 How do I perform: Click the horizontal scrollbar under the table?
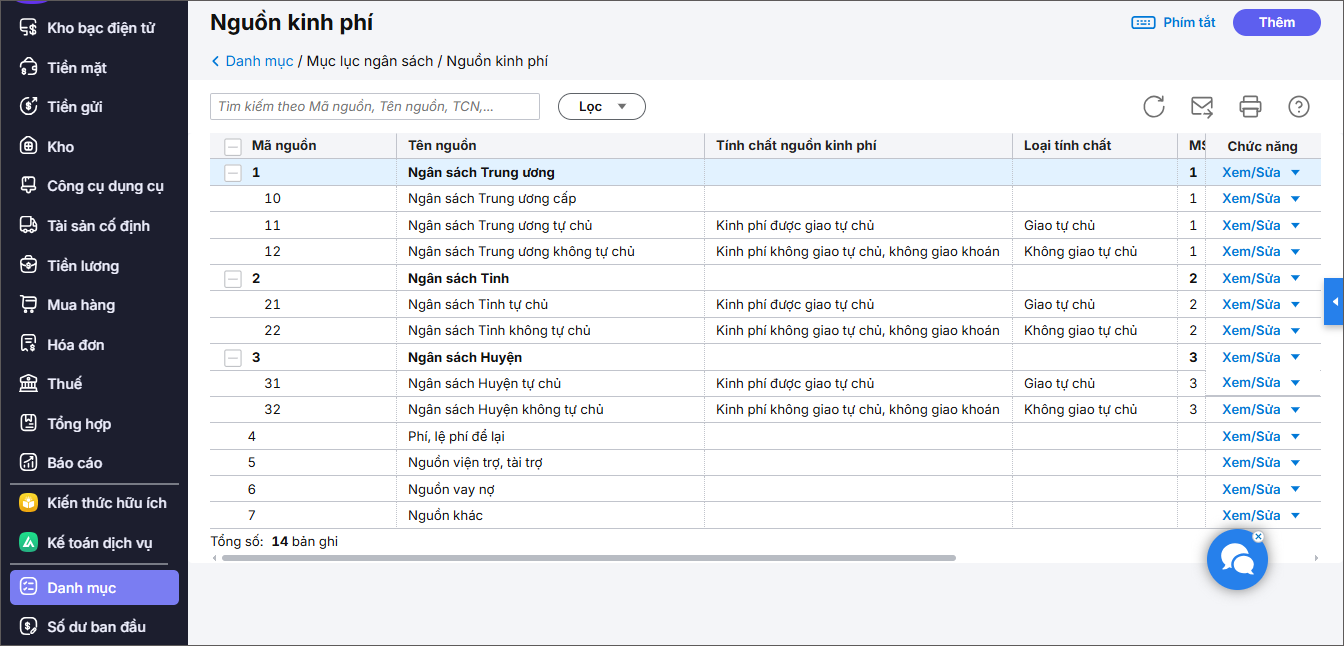(x=588, y=558)
